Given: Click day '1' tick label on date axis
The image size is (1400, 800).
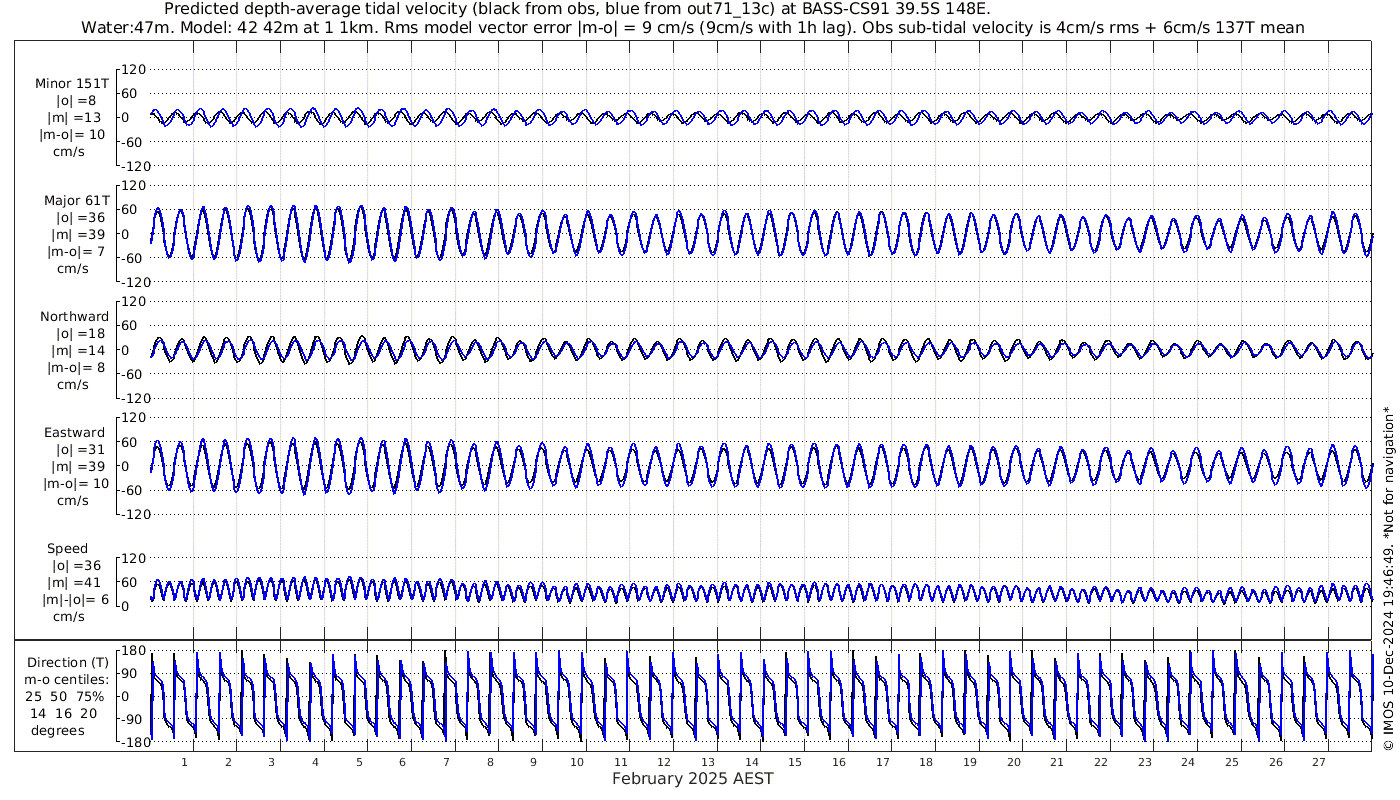Looking at the screenshot, I should tap(185, 762).
